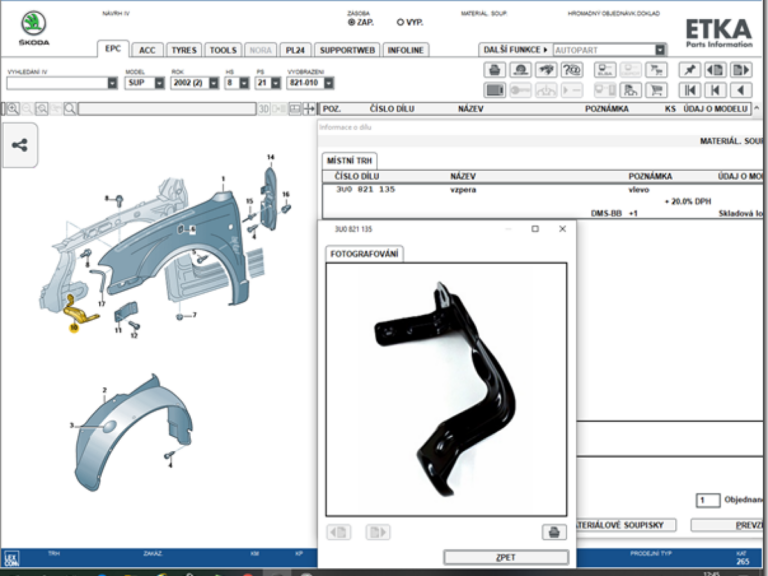Click the share icon in left sidebar
Image resolution: width=768 pixels, height=576 pixels.
(x=20, y=145)
